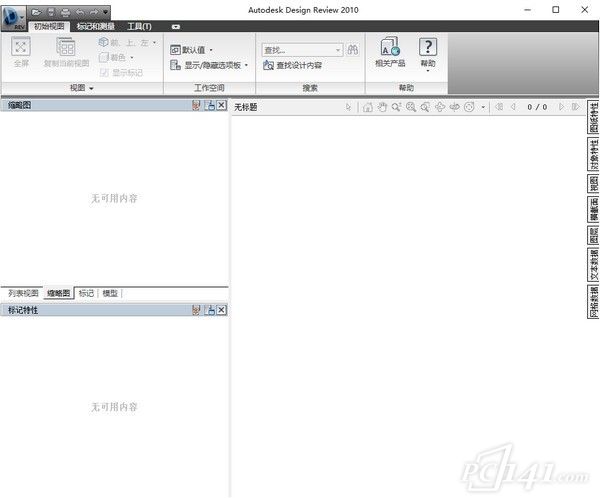Toggle auto-hide on the 缩略图 panel

[210, 106]
